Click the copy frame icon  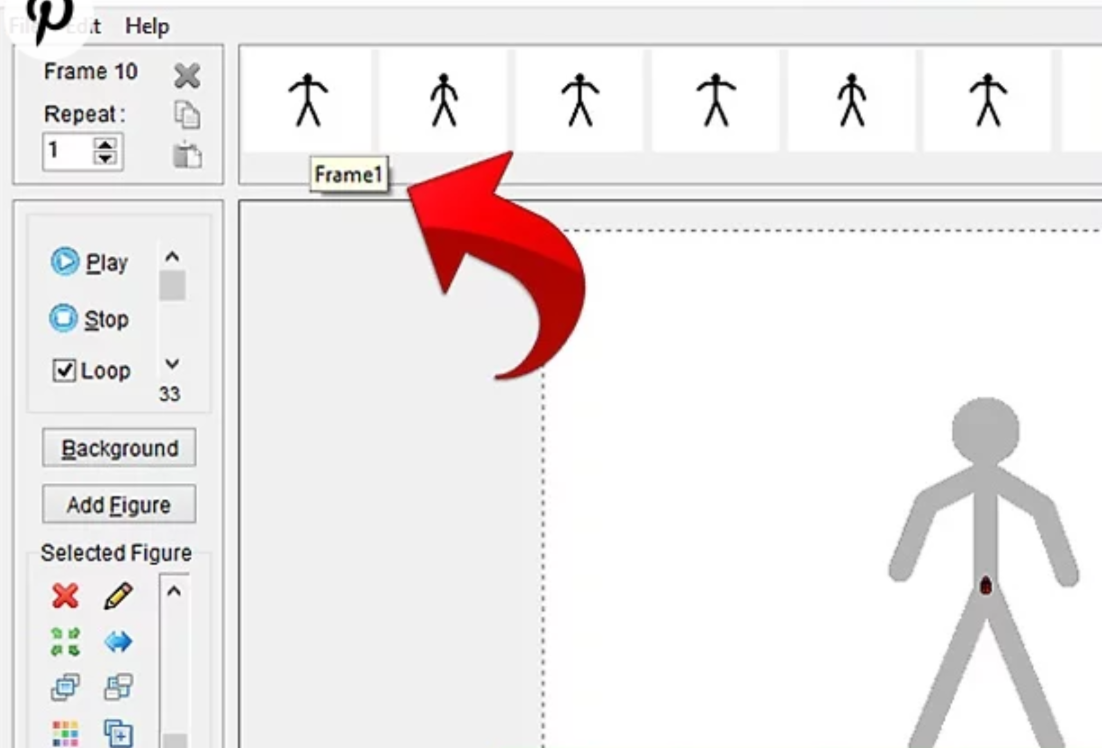coord(188,115)
